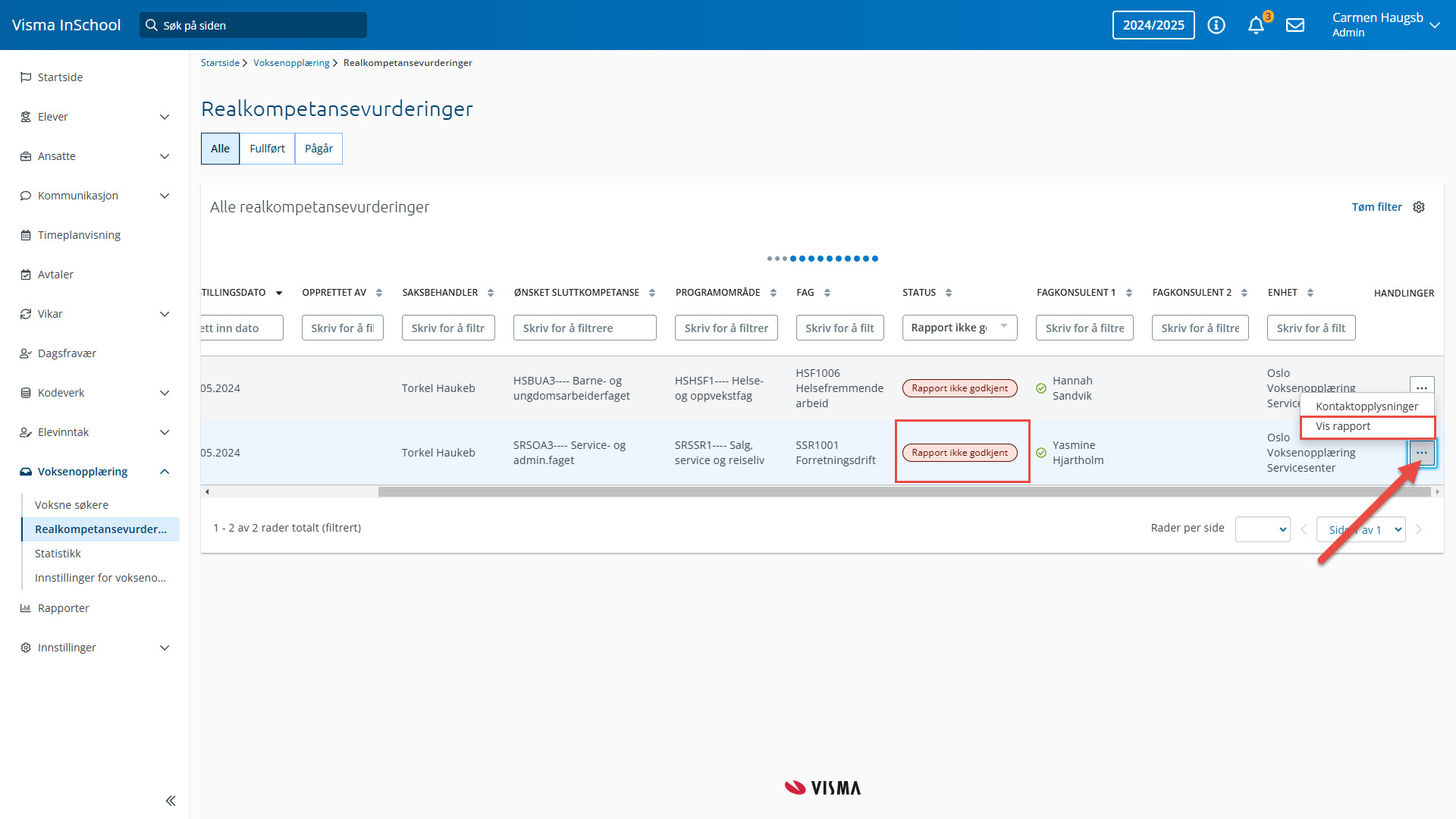1456x819 pixels.
Task: Click the Ansatte briefcase icon
Action: [26, 156]
